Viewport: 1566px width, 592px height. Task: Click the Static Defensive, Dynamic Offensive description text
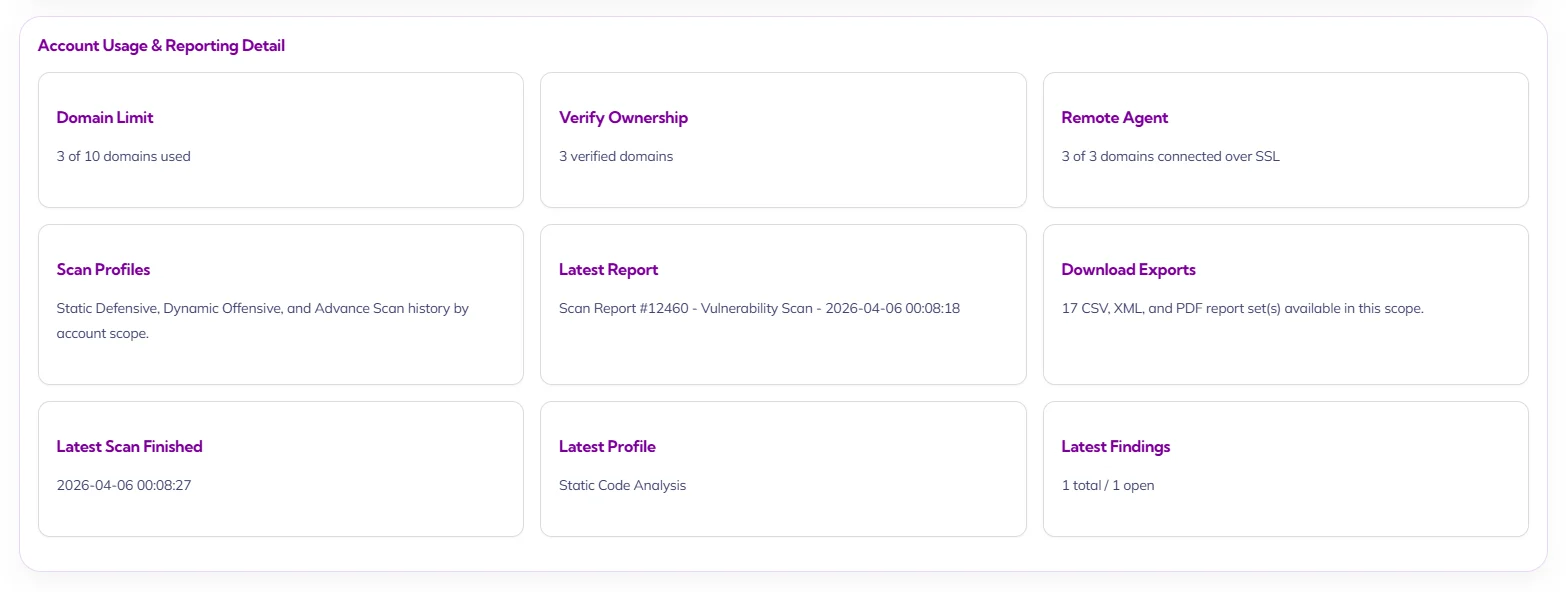click(x=262, y=309)
